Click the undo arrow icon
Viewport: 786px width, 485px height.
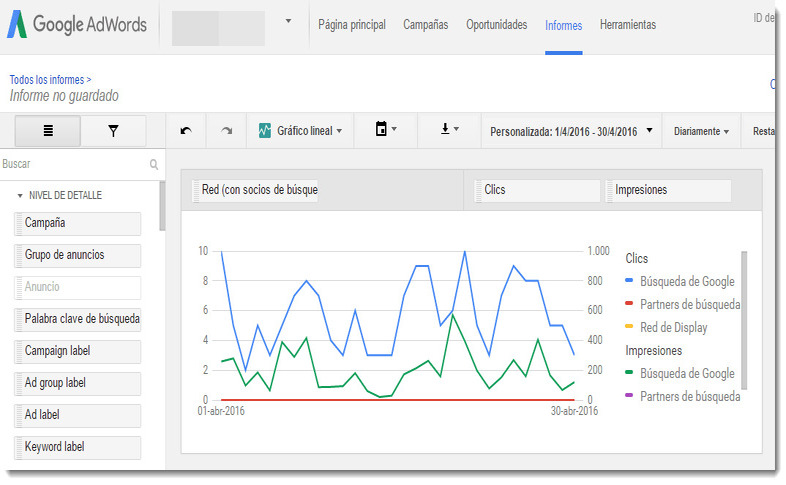click(186, 131)
